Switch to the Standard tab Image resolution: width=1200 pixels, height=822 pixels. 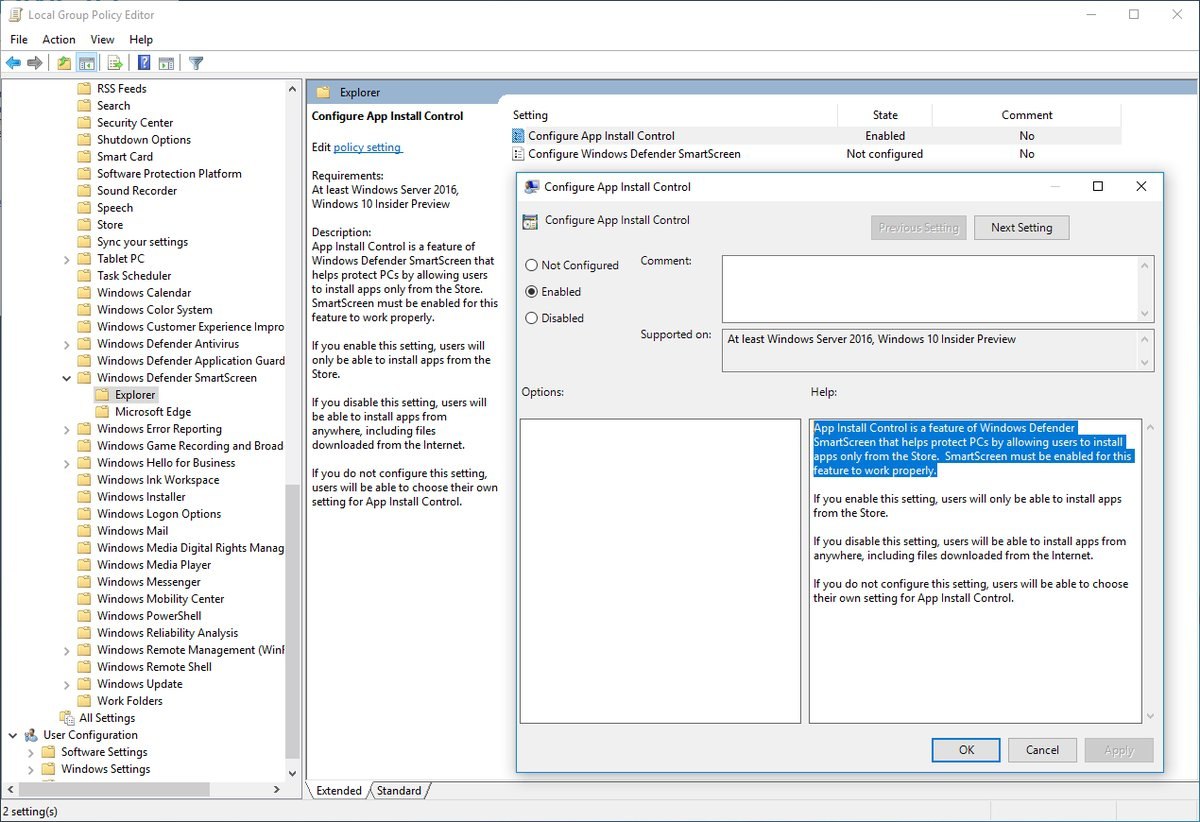pyautogui.click(x=399, y=791)
